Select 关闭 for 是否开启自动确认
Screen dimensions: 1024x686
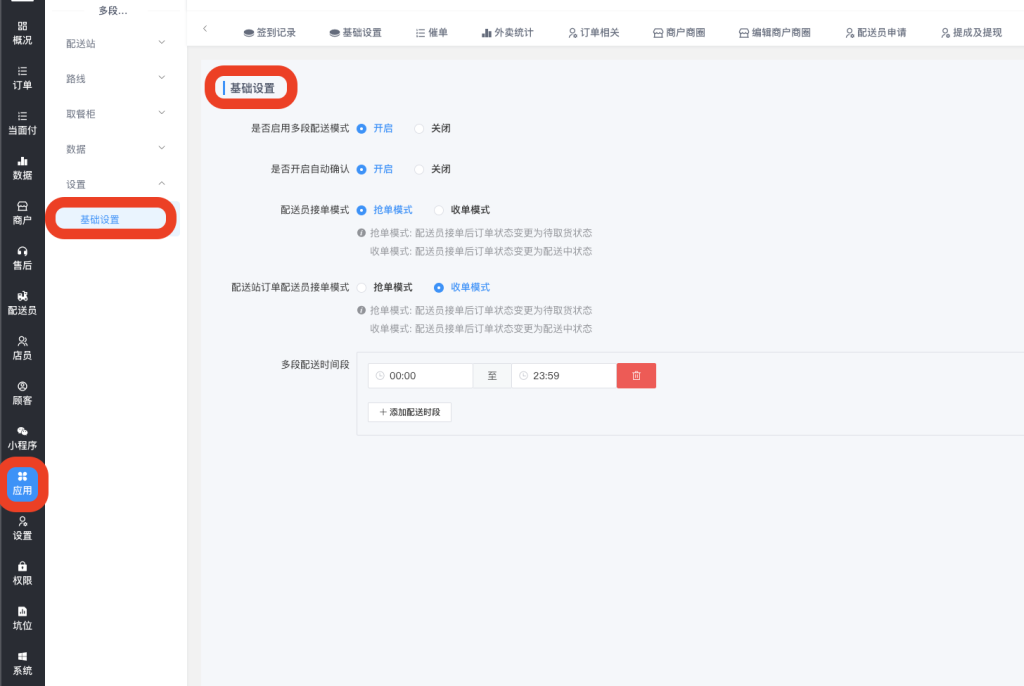[420, 169]
